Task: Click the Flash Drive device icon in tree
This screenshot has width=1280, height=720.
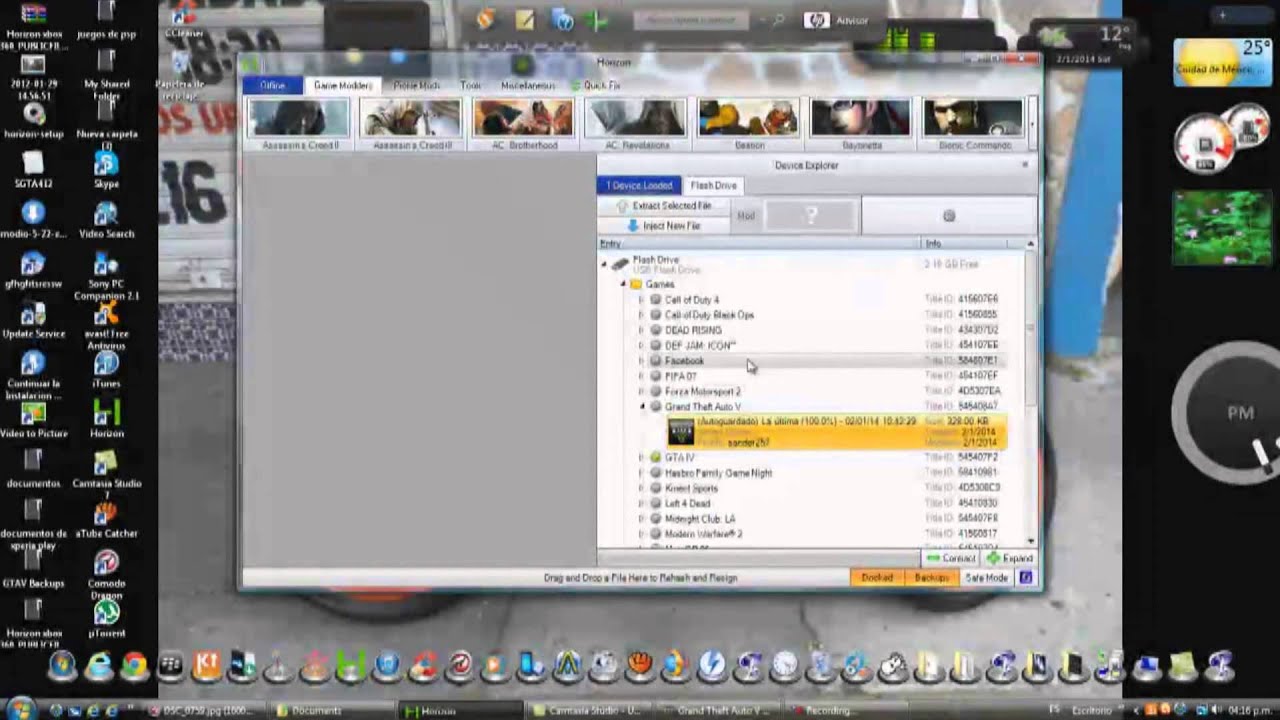Action: point(620,264)
